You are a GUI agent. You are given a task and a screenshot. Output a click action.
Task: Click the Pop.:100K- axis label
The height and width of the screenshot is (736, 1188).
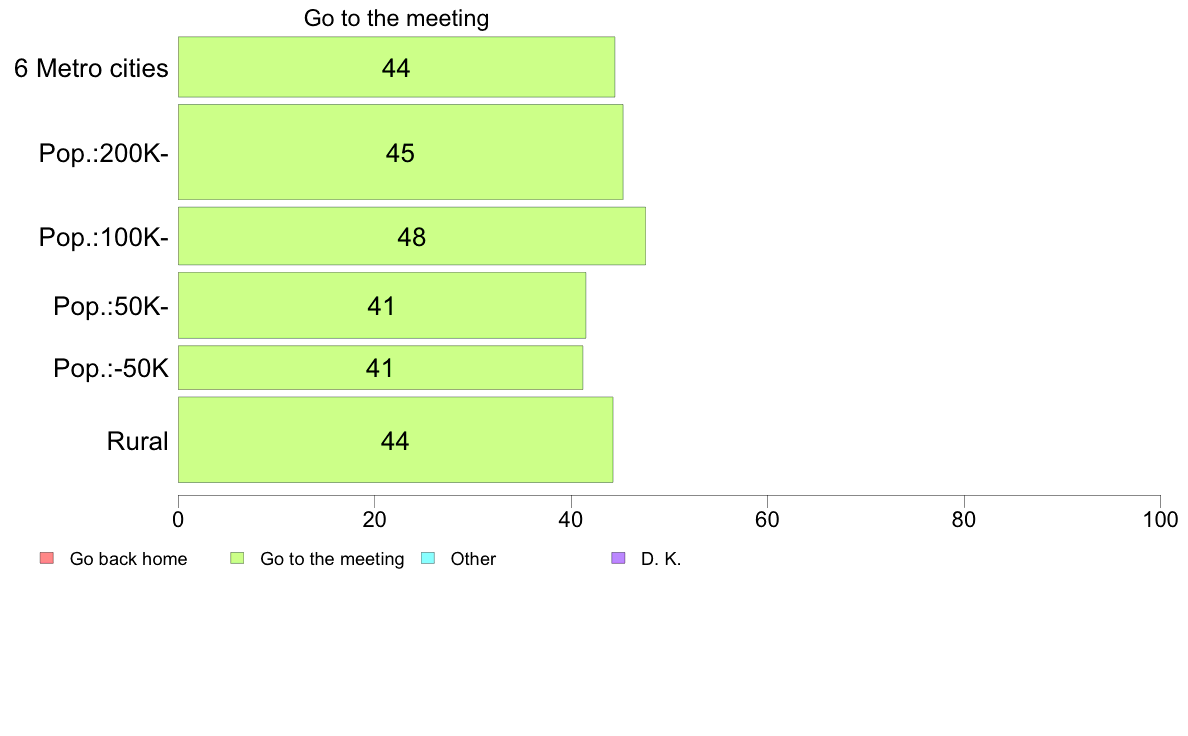(103, 237)
